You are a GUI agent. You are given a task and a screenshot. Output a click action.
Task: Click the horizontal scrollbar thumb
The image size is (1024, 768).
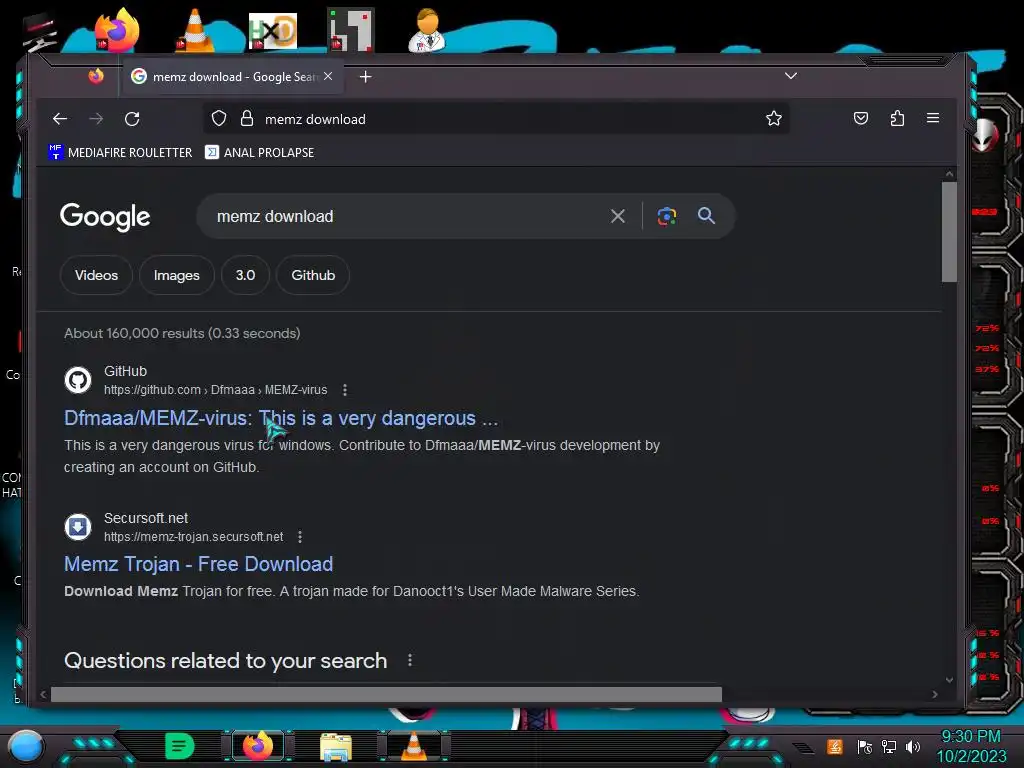pyautogui.click(x=386, y=694)
